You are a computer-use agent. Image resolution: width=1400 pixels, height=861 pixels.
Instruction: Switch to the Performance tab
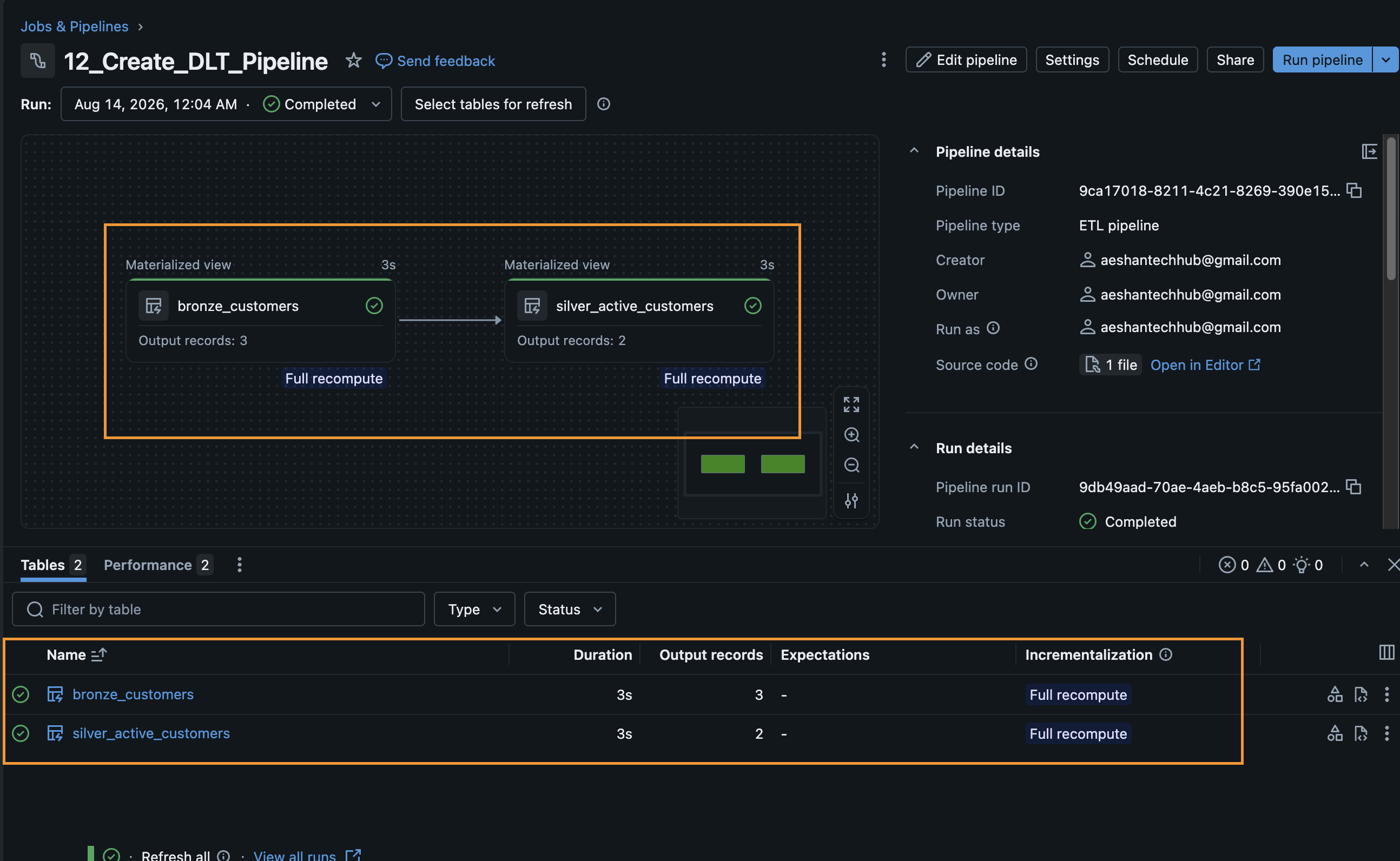(159, 565)
